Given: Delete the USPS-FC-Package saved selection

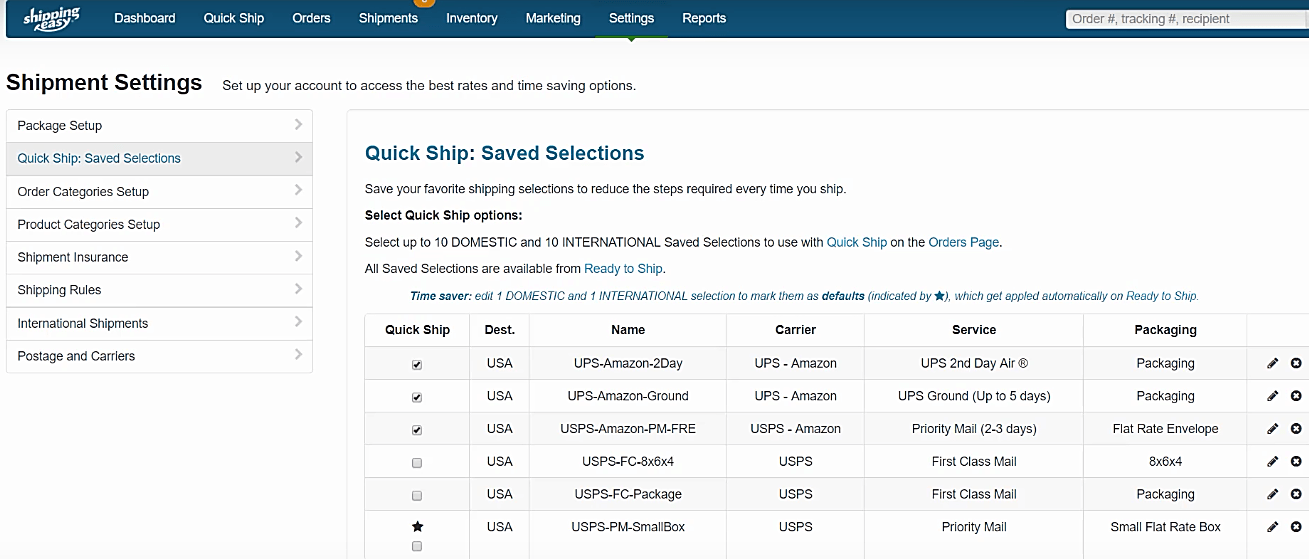Looking at the screenshot, I should (1296, 494).
